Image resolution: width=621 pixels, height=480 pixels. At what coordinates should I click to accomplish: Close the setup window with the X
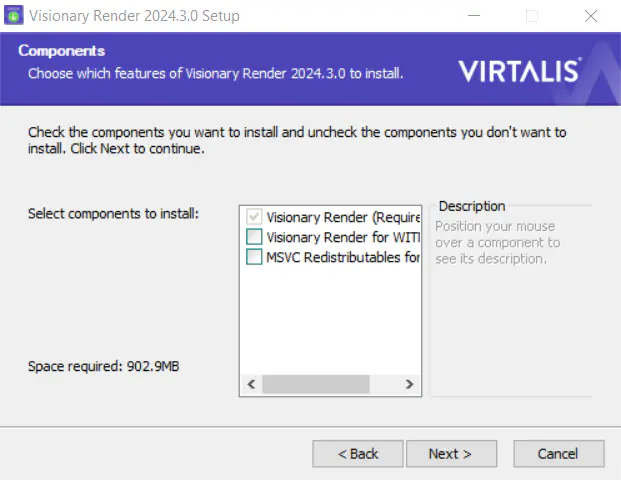point(591,16)
